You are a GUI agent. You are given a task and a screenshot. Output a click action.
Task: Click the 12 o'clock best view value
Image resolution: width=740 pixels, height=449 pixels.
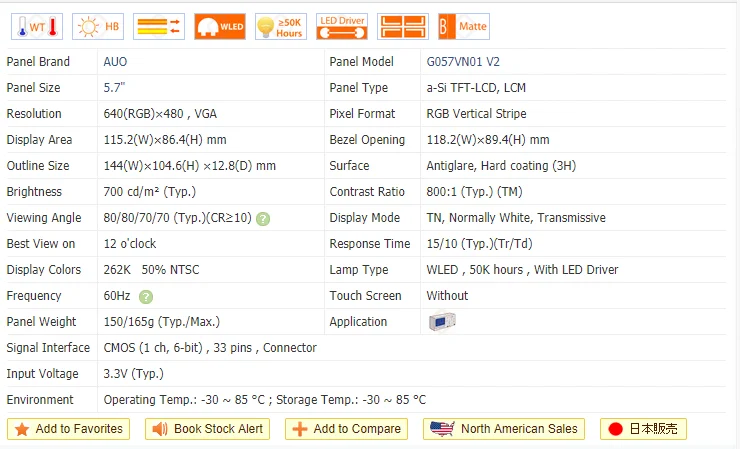click(x=130, y=244)
